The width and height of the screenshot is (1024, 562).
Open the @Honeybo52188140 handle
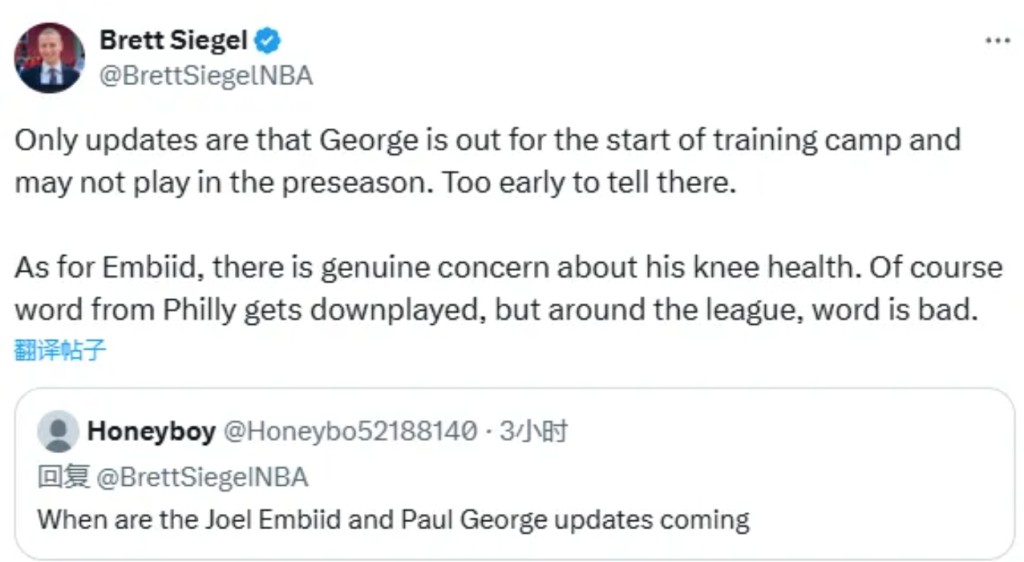coord(349,432)
